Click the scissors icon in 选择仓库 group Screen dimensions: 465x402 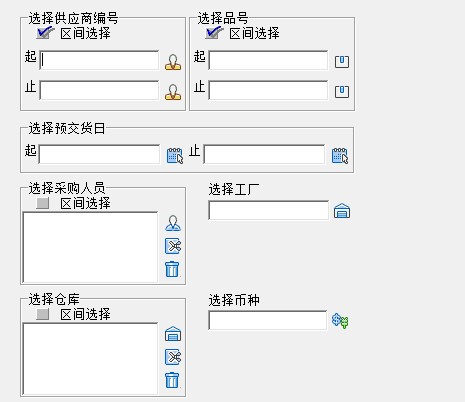pos(173,357)
